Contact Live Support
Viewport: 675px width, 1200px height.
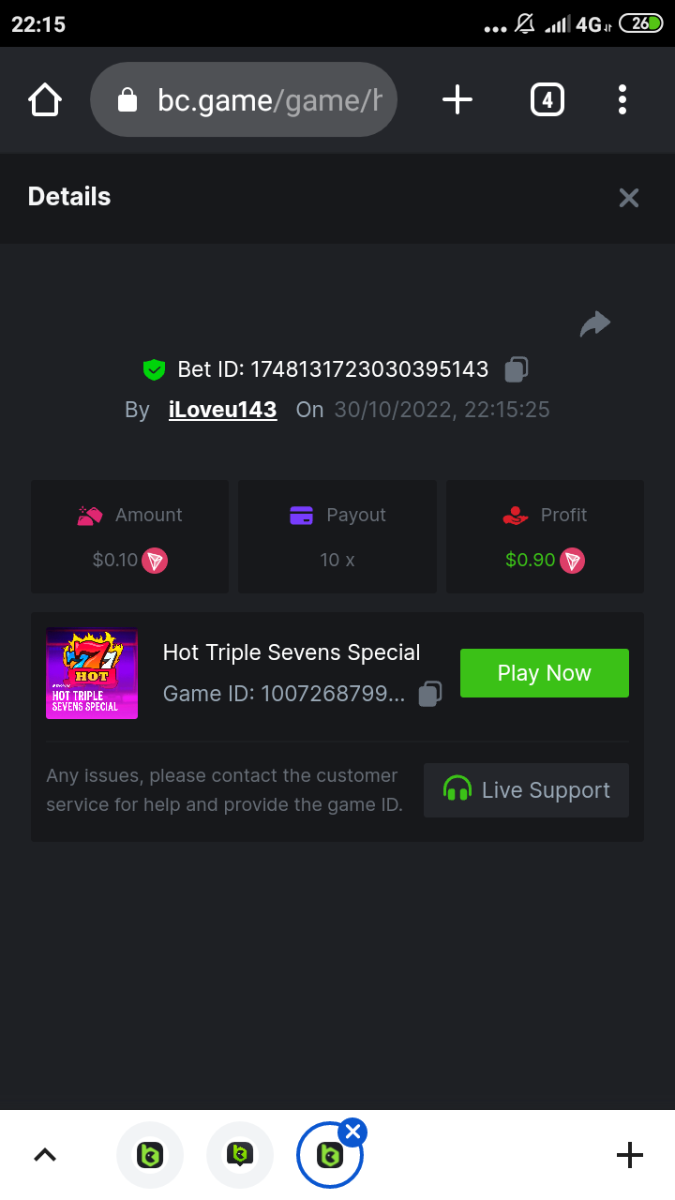pyautogui.click(x=526, y=790)
